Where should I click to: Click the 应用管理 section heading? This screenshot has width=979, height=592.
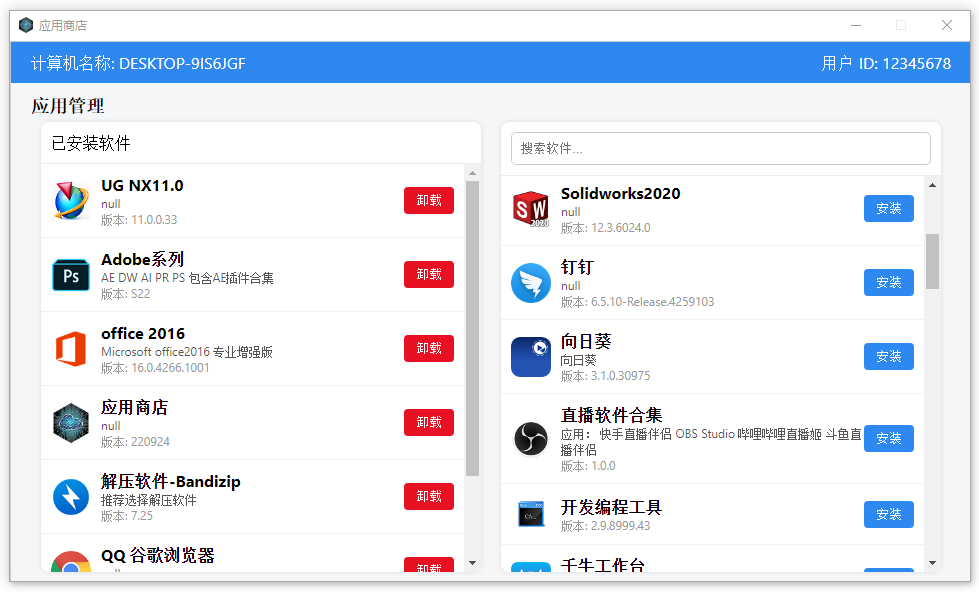click(x=68, y=106)
